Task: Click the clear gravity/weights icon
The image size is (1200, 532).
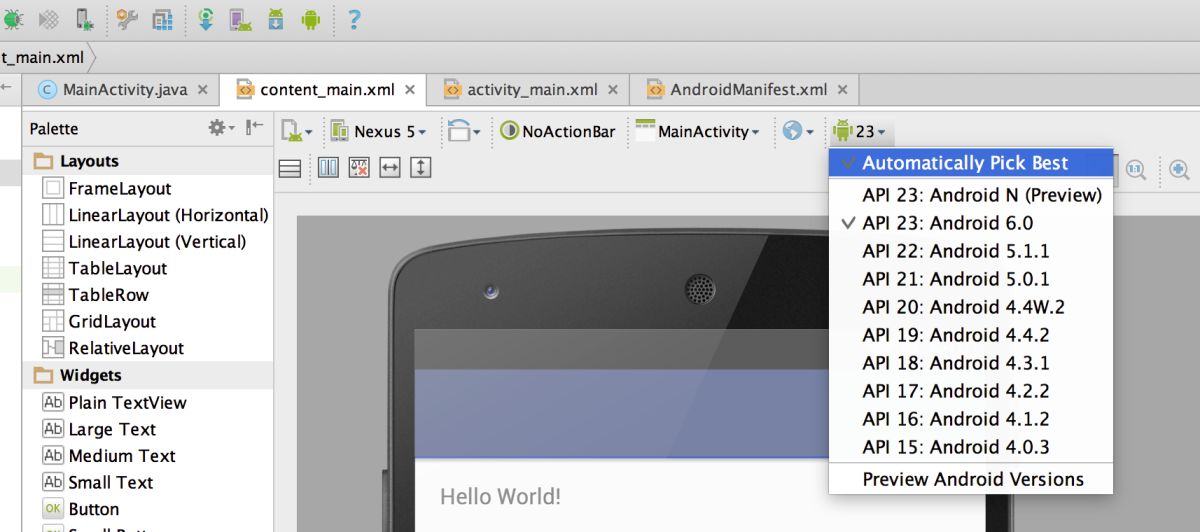Action: pyautogui.click(x=359, y=168)
